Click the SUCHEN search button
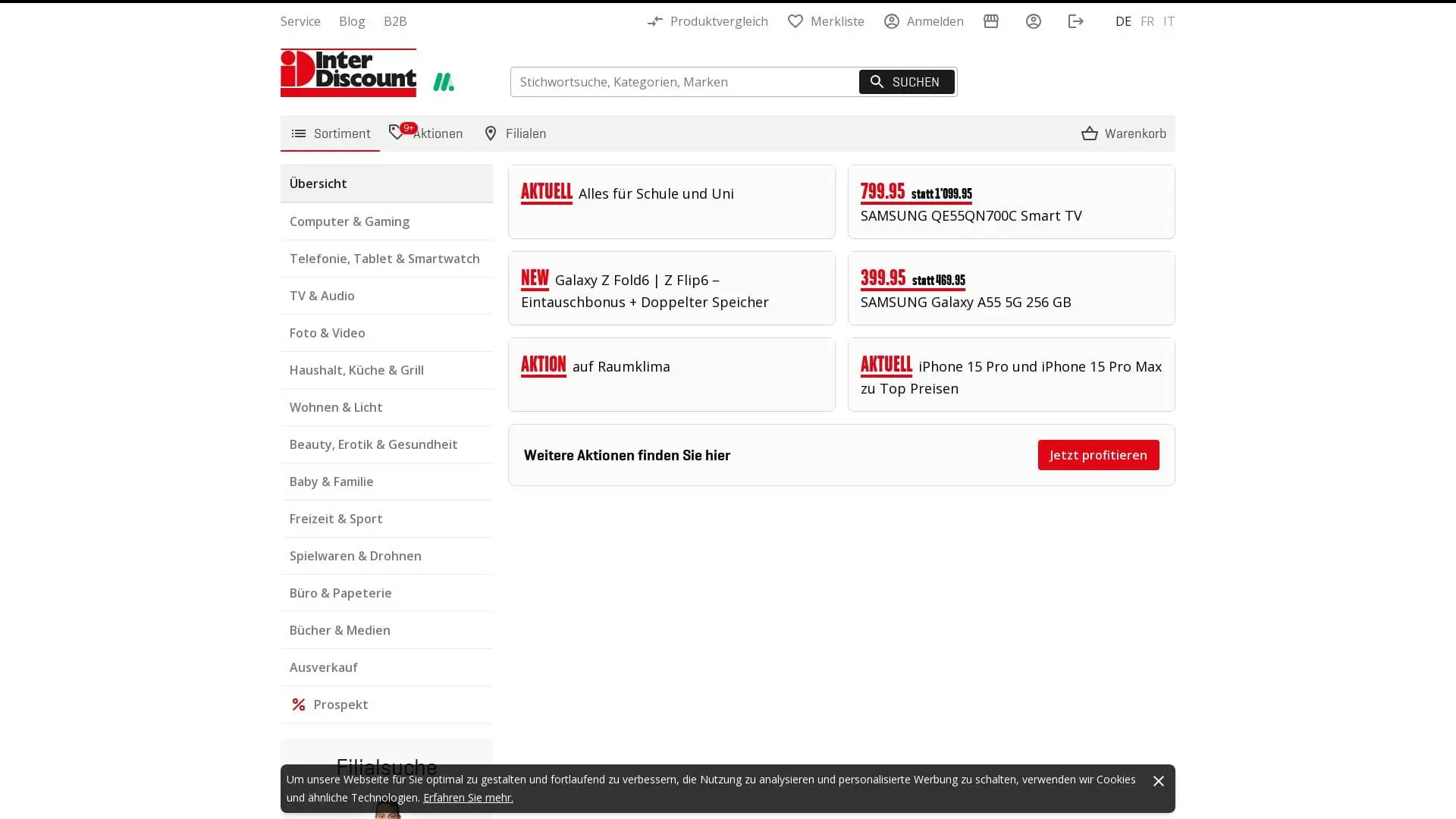The height and width of the screenshot is (819, 1456). point(906,82)
